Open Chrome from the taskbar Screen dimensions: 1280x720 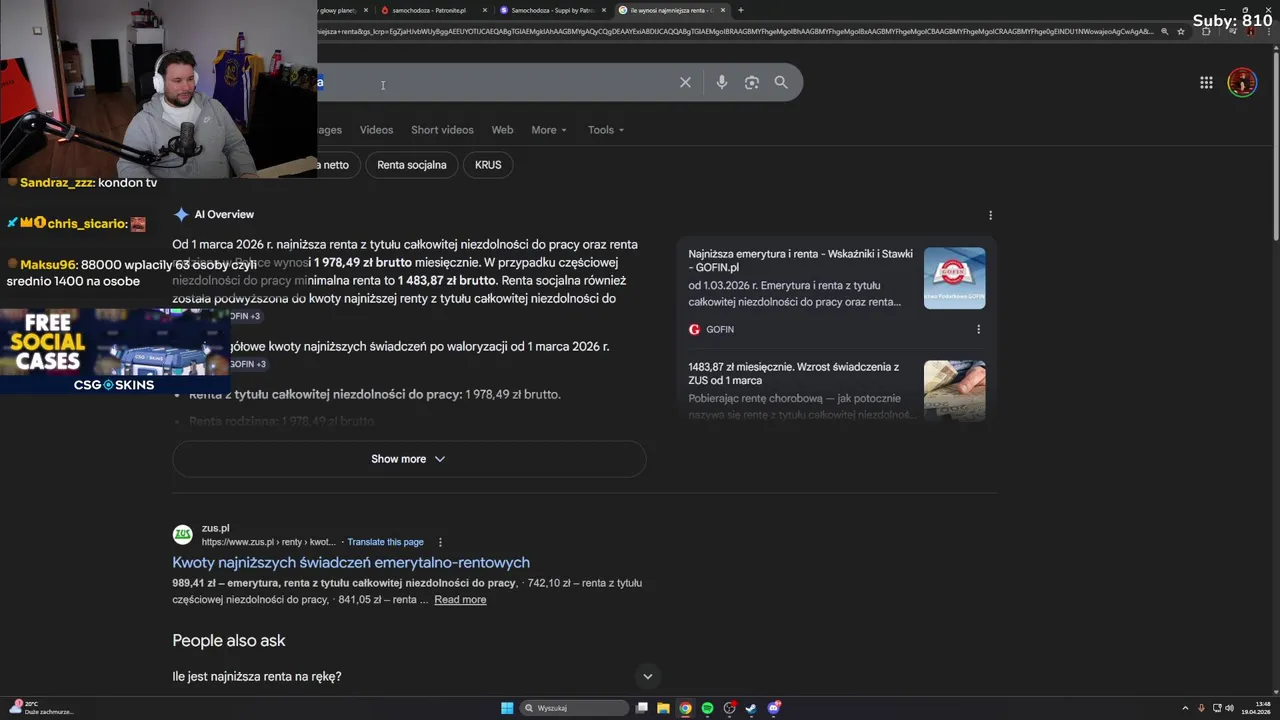[x=685, y=708]
